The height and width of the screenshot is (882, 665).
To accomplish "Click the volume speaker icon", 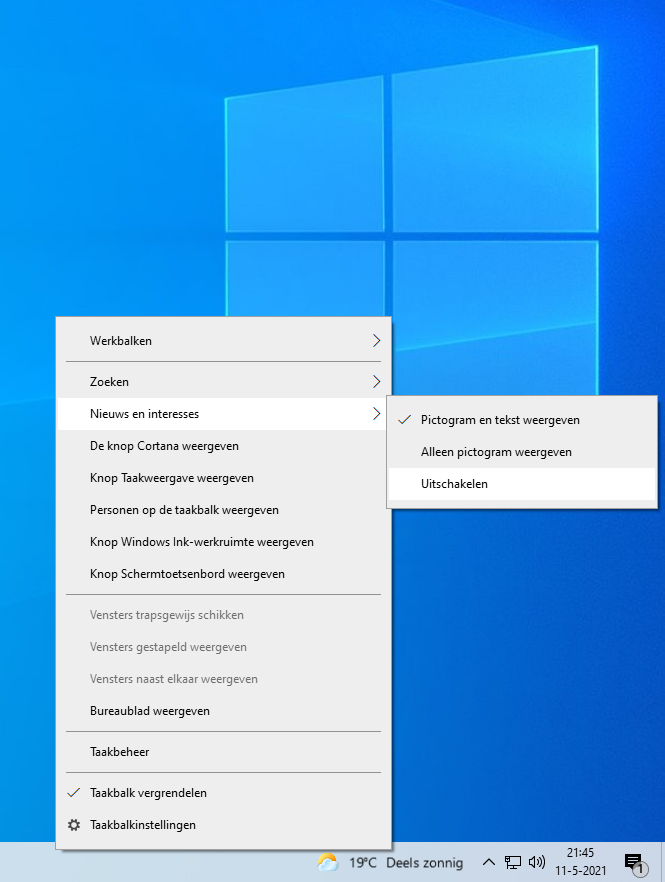I will click(x=537, y=862).
